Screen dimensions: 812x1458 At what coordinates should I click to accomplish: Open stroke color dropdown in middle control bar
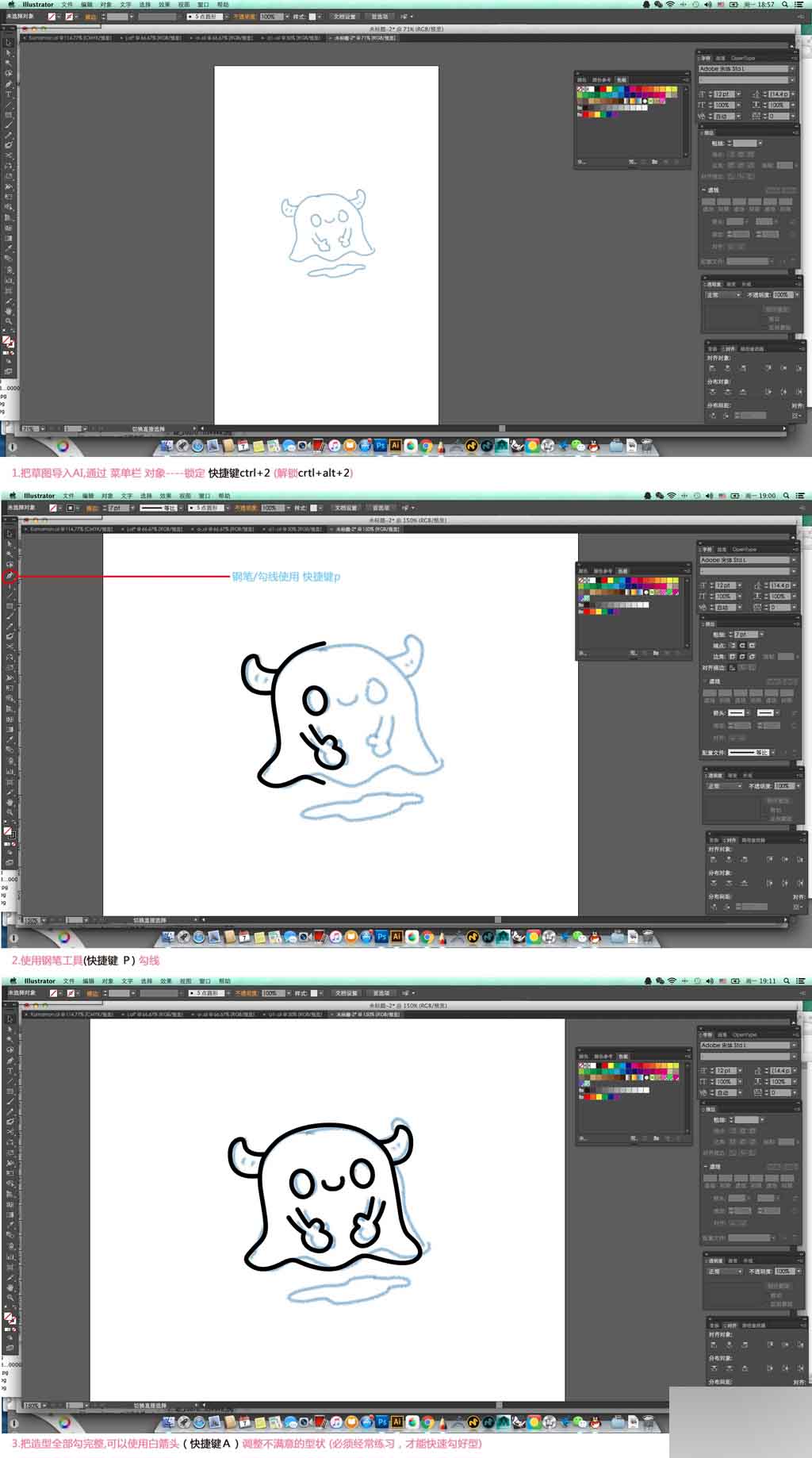[78, 508]
